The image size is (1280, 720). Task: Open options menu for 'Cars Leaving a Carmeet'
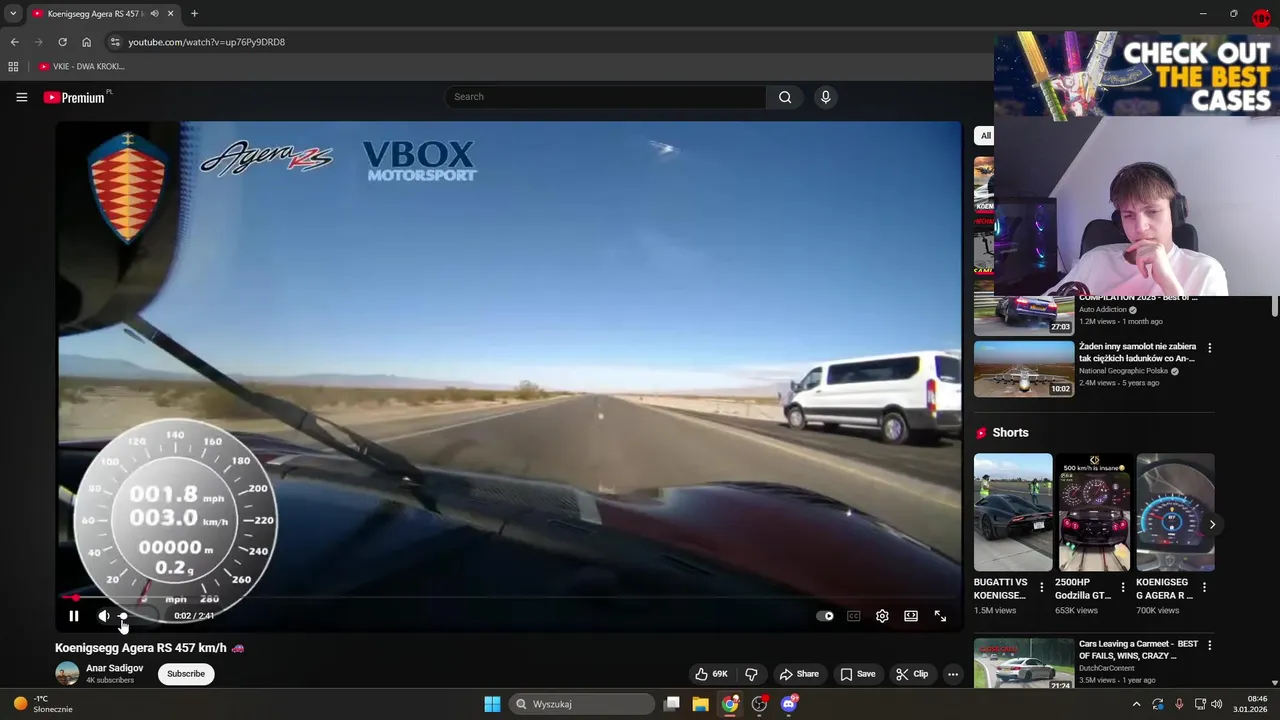pos(1209,645)
